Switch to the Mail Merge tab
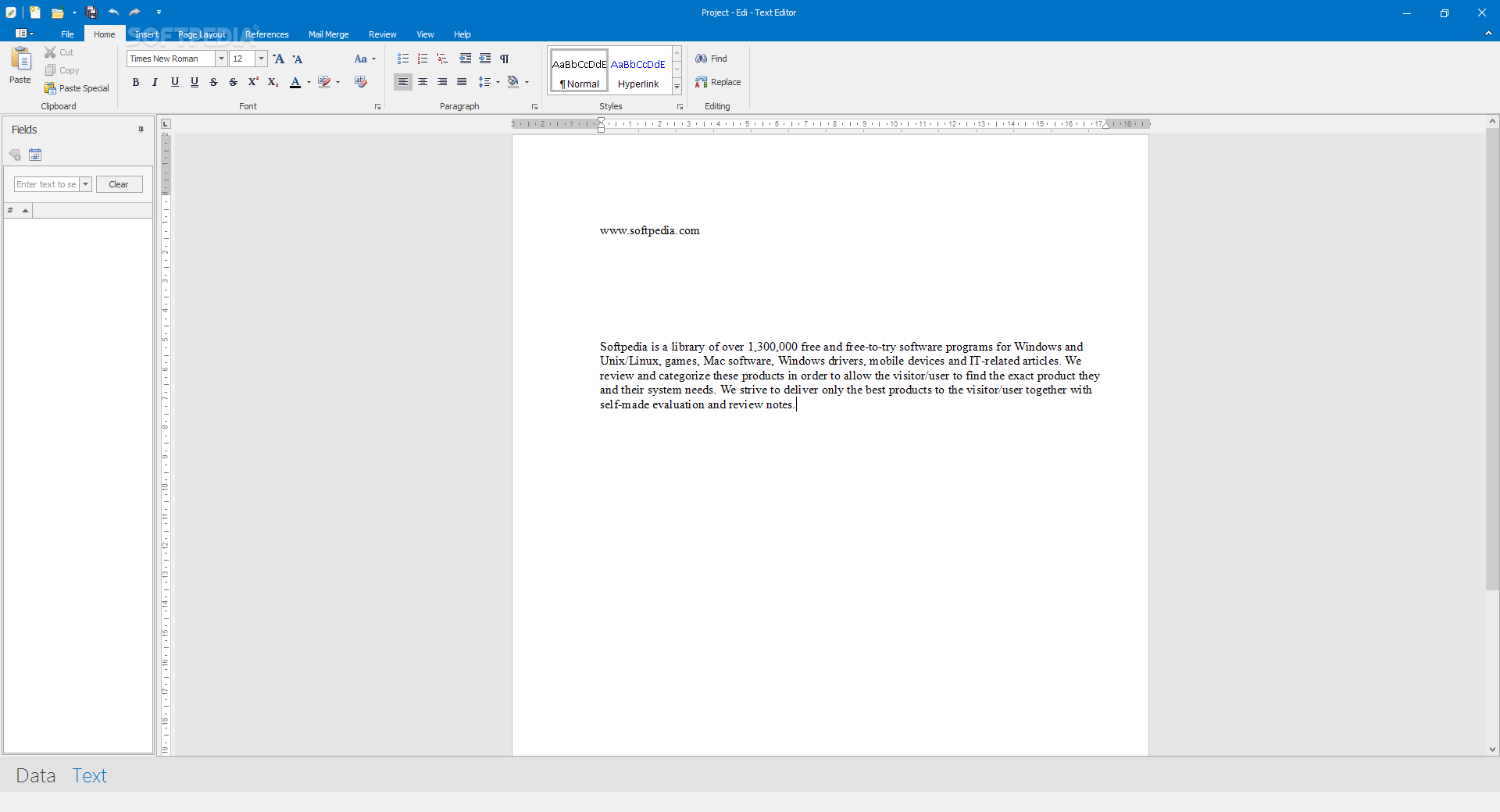This screenshot has width=1500, height=812. 329,34
